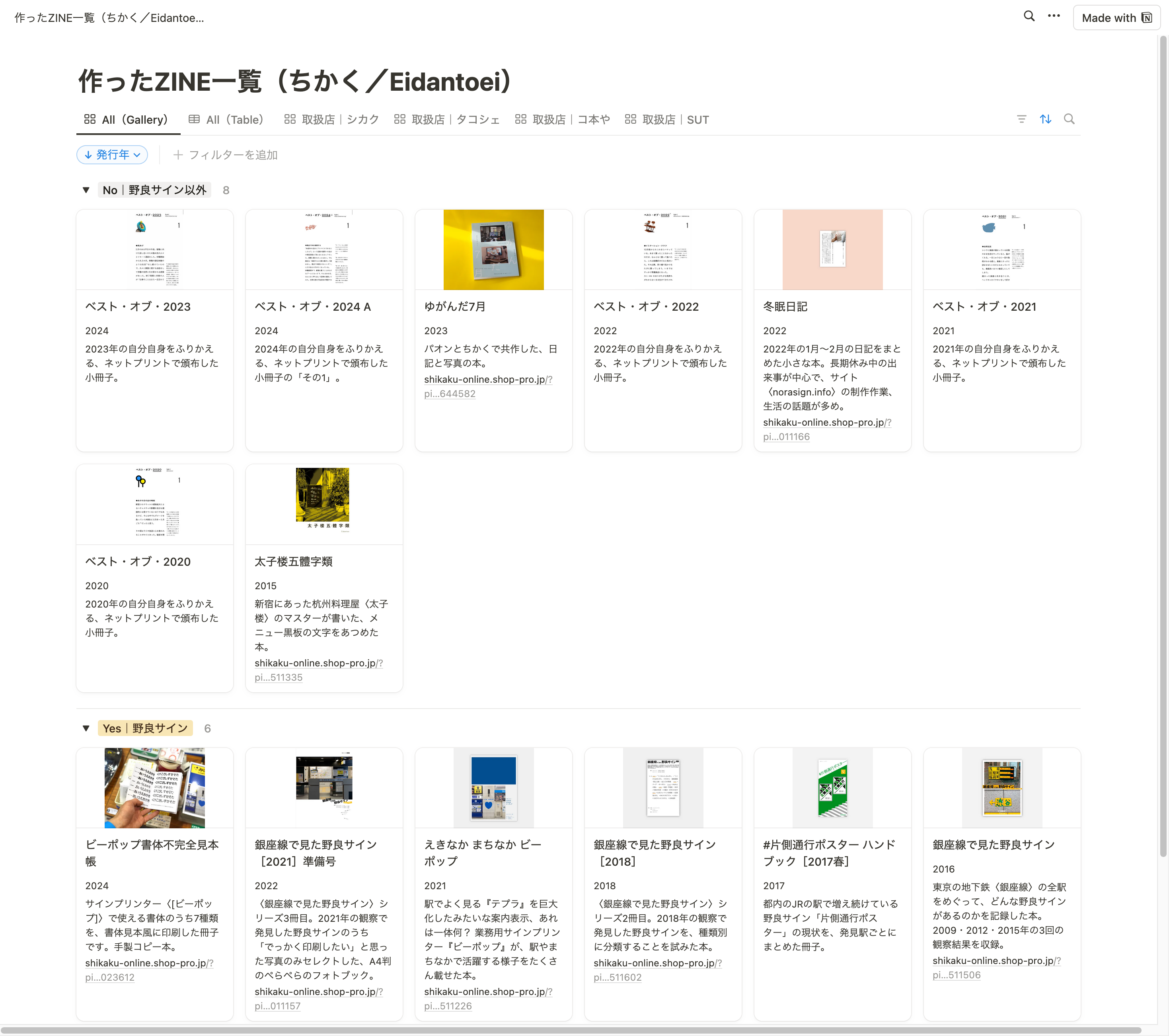Click the horizontal scrollbar at bottom

click(572, 1030)
